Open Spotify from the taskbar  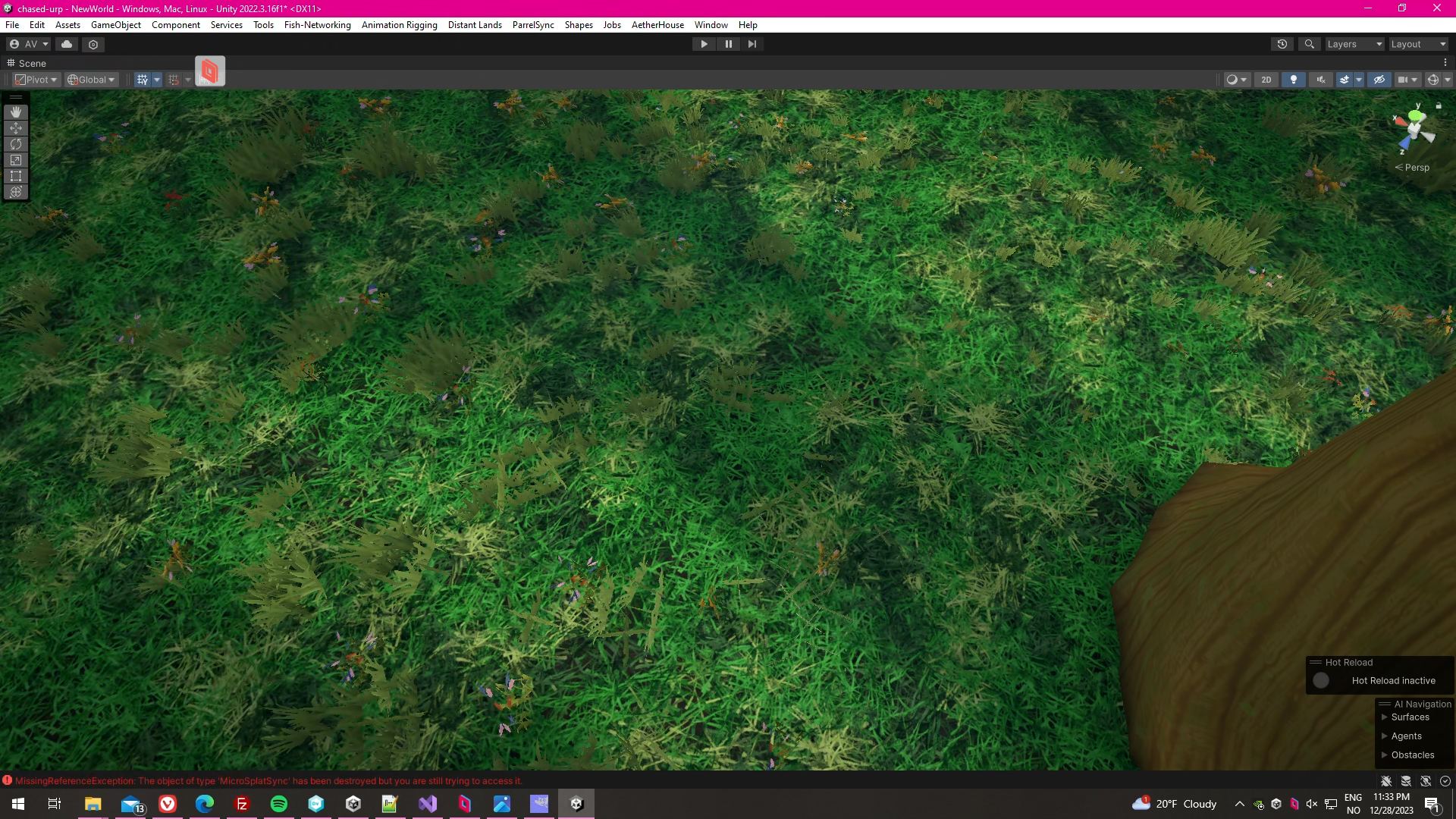point(279,804)
